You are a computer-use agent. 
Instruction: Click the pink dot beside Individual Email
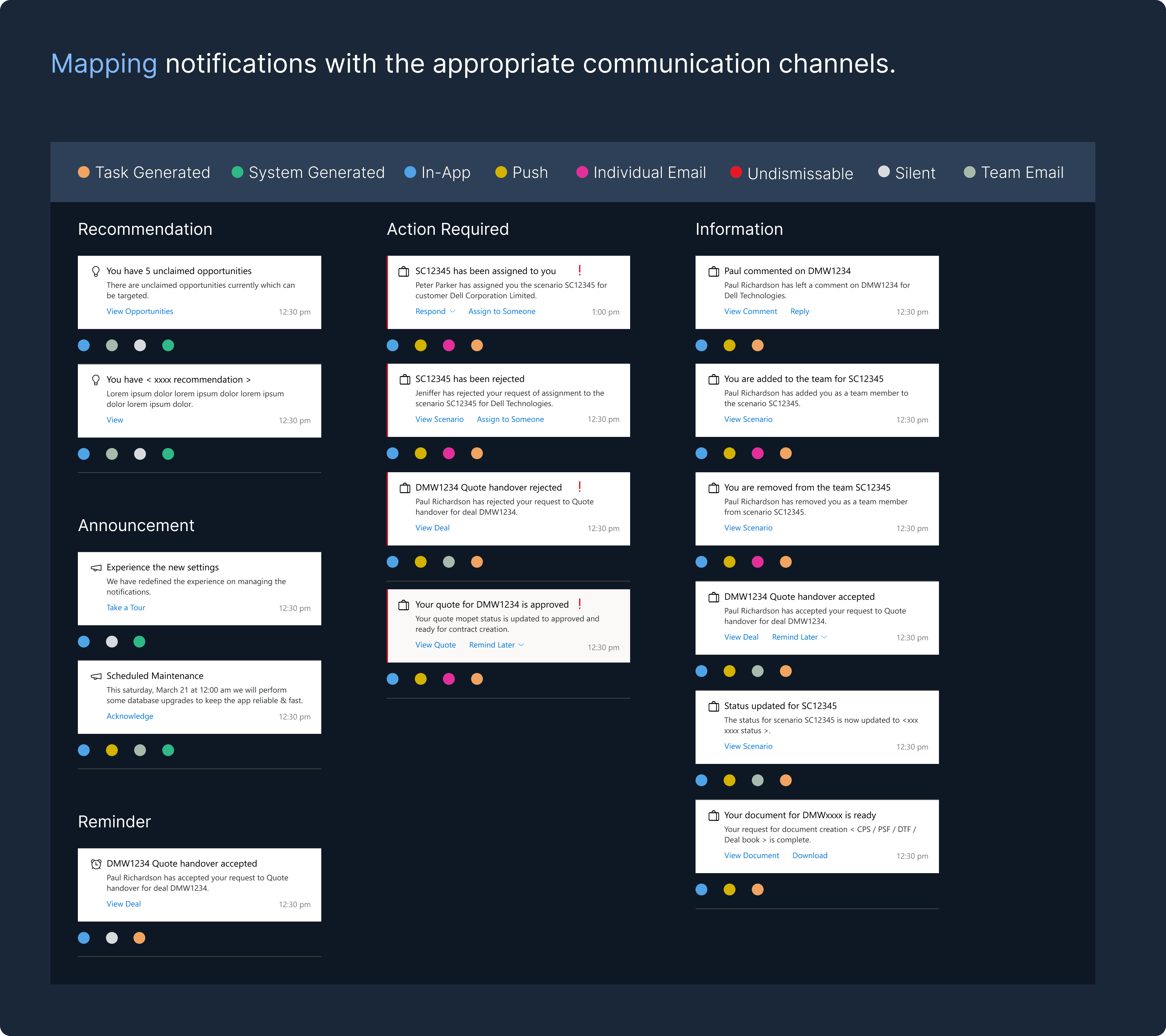click(x=582, y=172)
